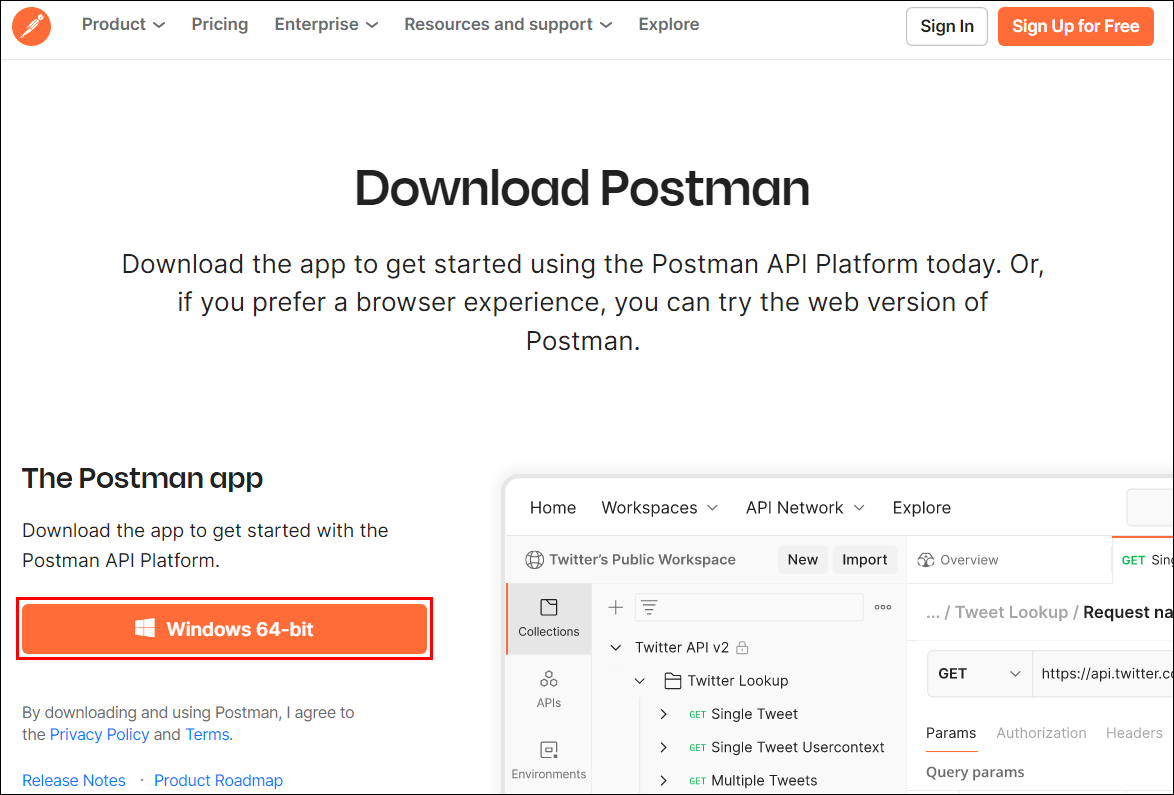Click the Windows logo on download button
1174x795 pixels.
[x=145, y=628]
